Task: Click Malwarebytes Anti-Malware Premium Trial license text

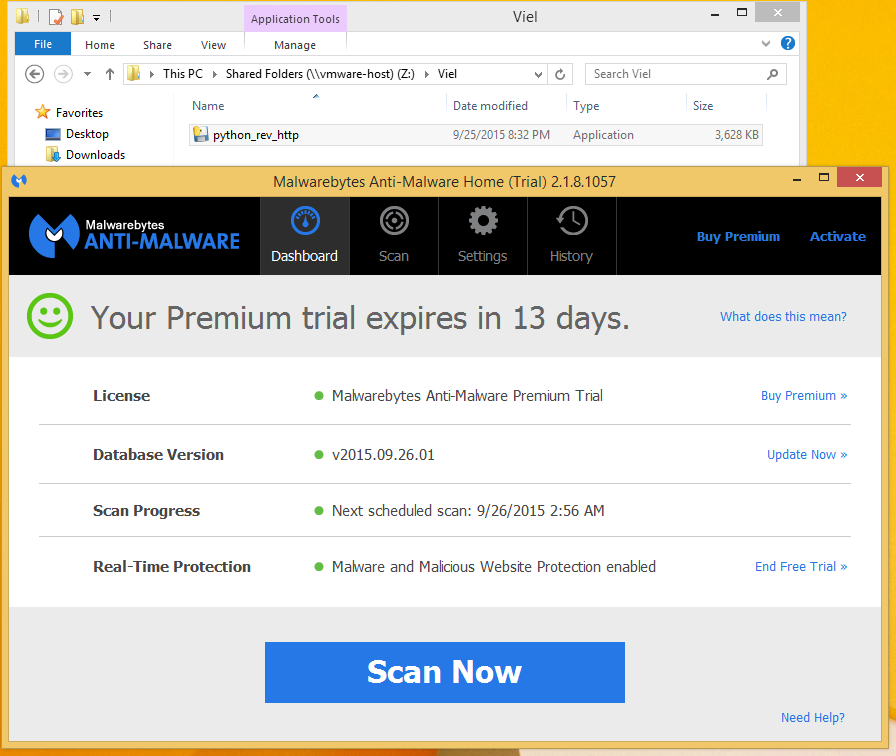Action: 467,395
